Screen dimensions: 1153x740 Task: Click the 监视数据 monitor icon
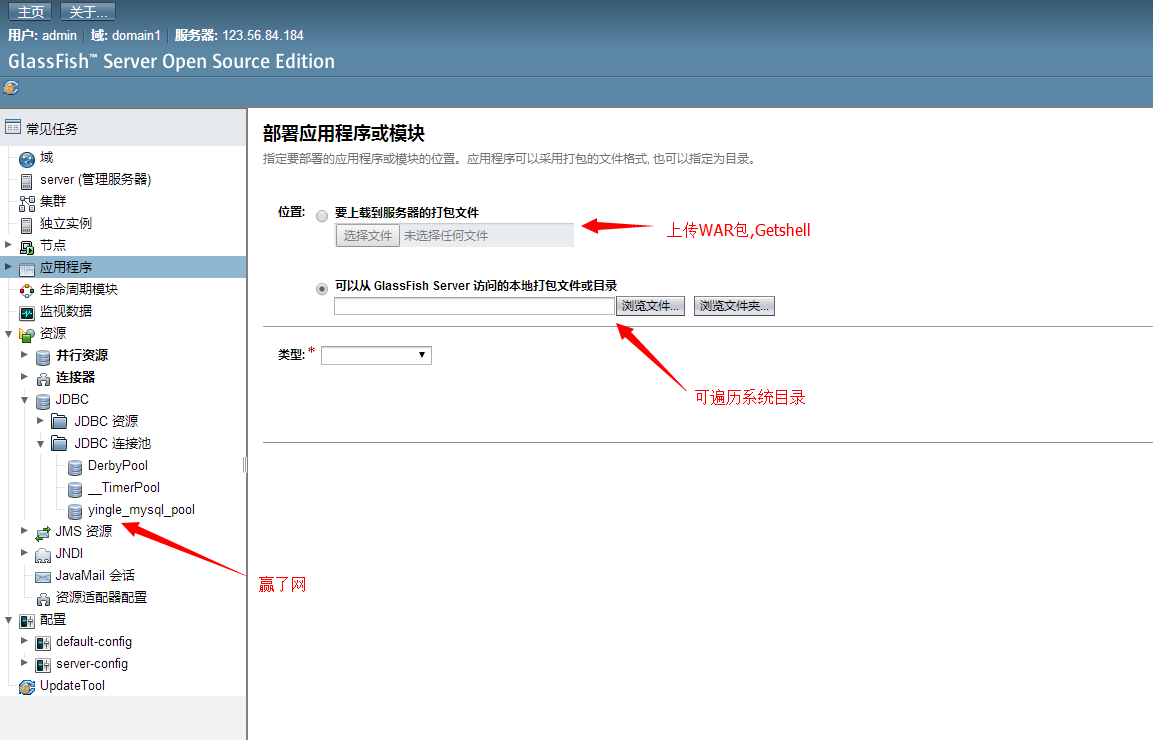(x=27, y=313)
